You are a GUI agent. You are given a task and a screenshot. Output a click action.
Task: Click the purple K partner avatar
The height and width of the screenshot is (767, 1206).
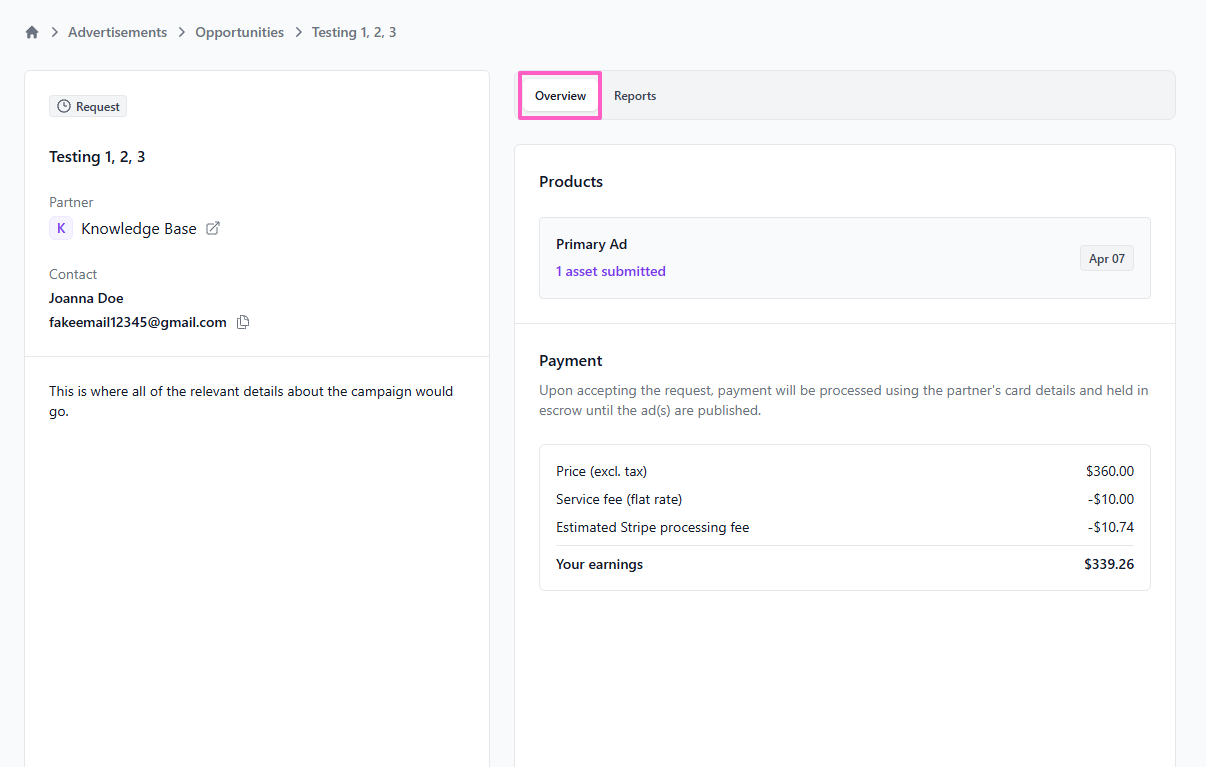coord(61,228)
